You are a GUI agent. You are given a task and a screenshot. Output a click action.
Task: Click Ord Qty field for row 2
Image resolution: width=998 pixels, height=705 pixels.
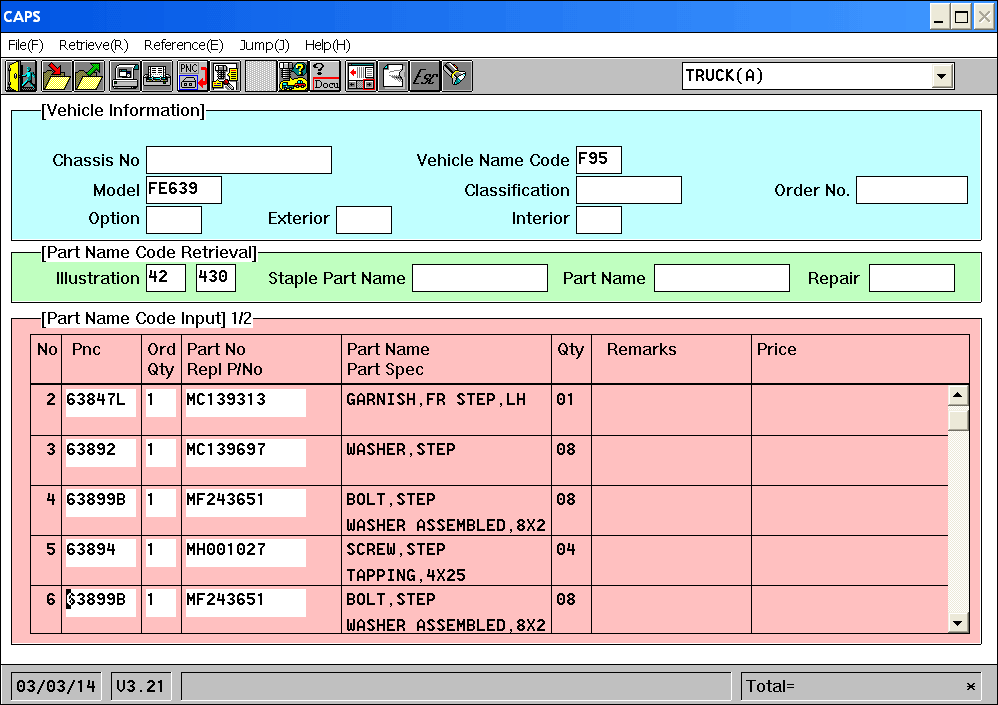tap(161, 402)
